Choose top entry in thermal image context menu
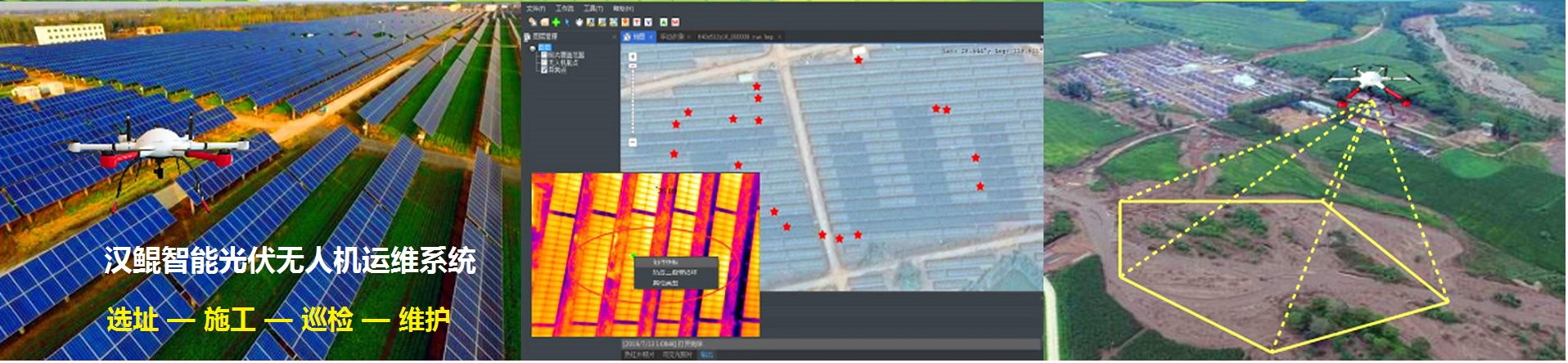This screenshot has height=363, width=1568. 676,262
